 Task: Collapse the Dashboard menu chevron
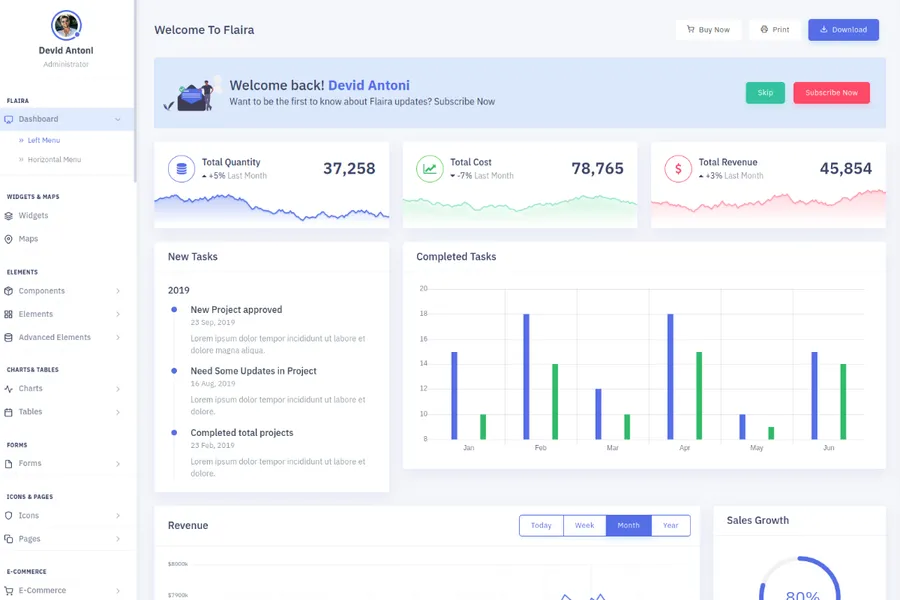point(118,120)
